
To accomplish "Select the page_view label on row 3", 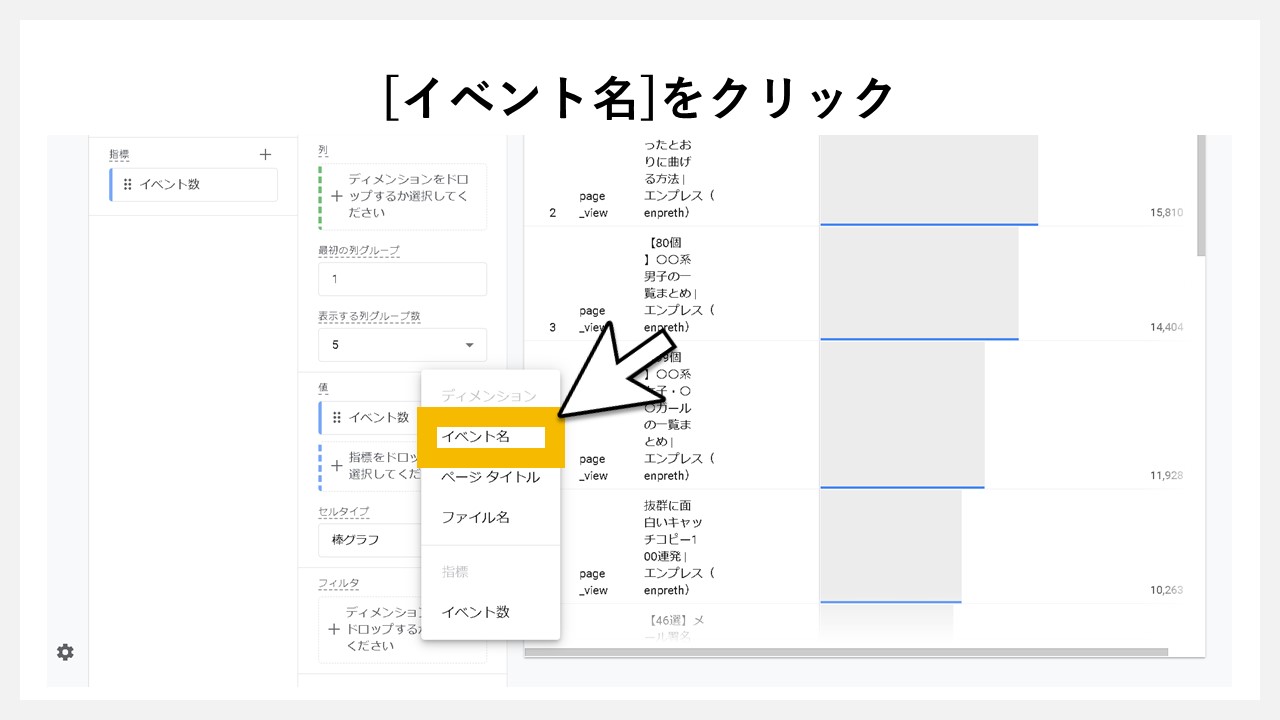I will coord(592,318).
